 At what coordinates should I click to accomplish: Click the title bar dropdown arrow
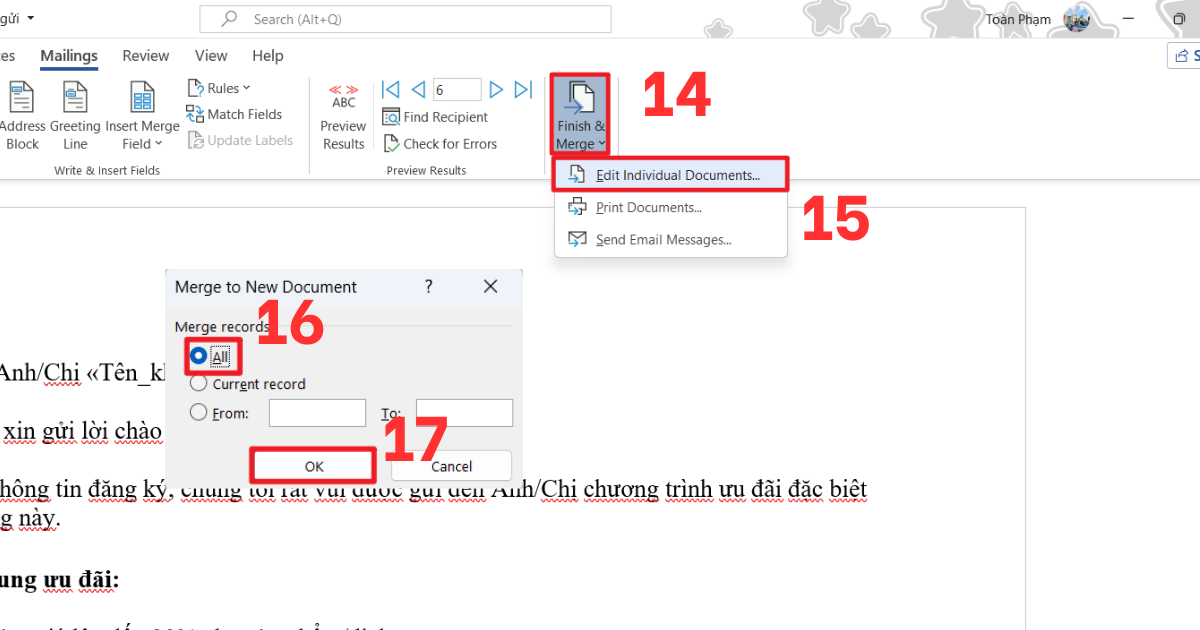tap(30, 19)
